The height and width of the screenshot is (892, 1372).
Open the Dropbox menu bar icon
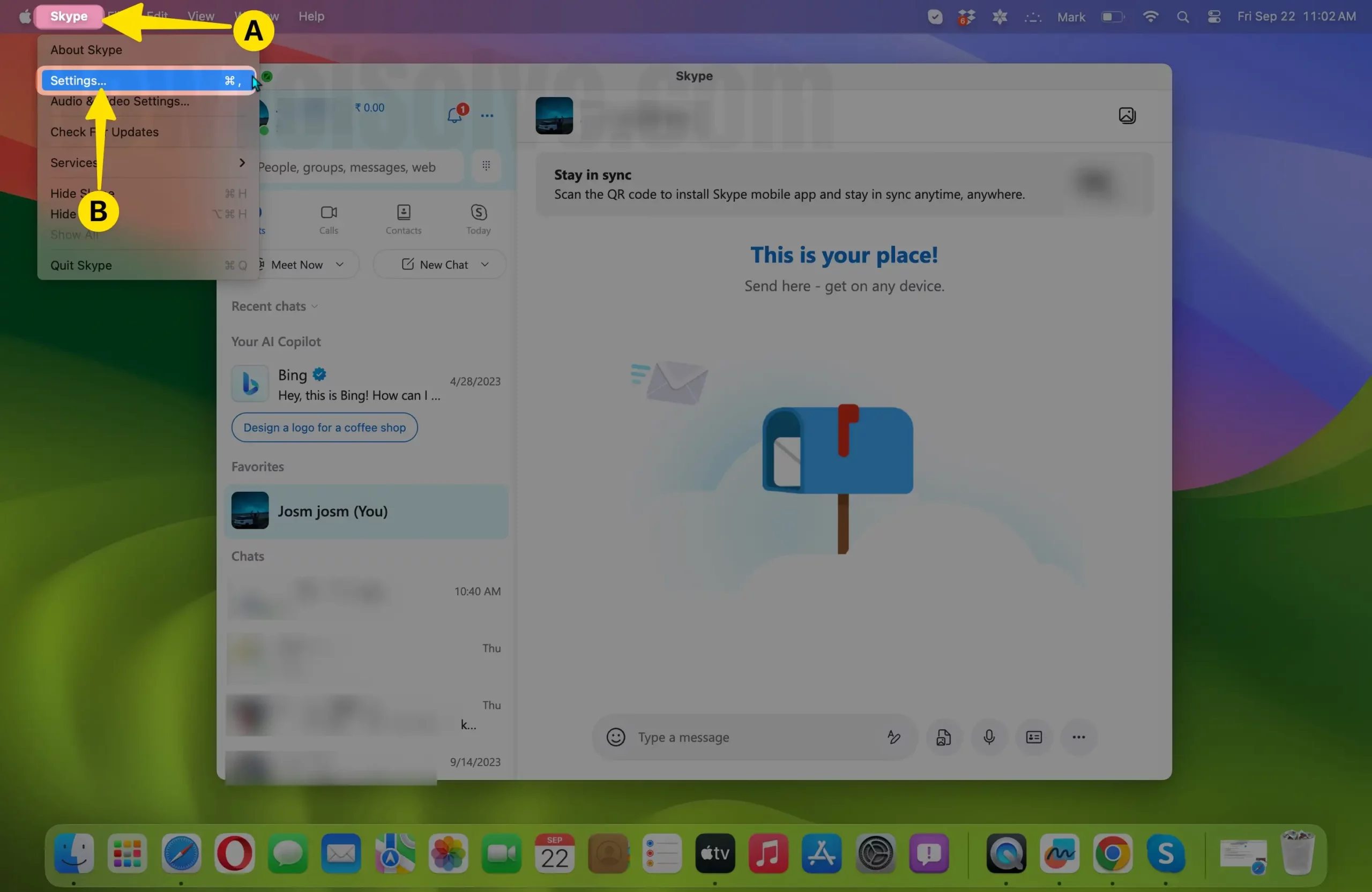coord(966,17)
